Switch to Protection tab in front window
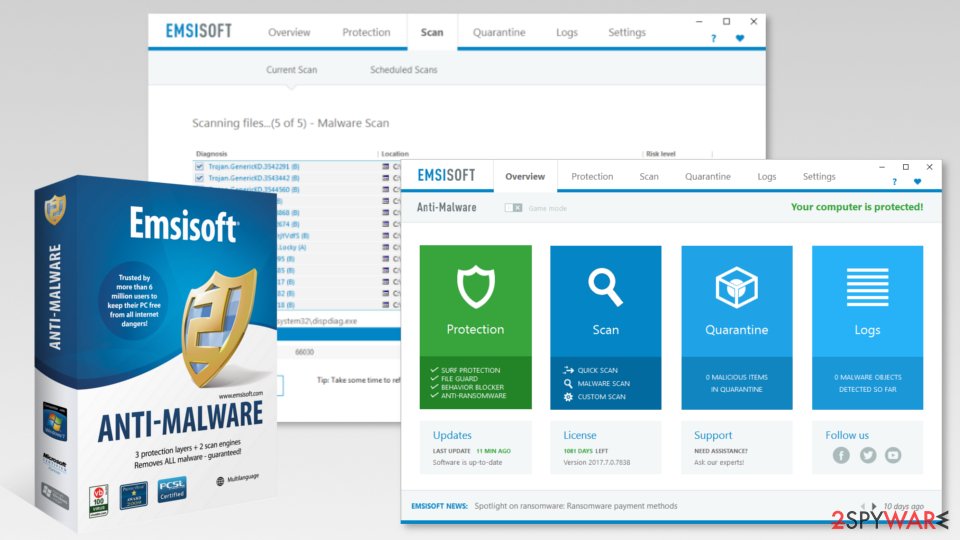Viewport: 960px width, 540px height. pyautogui.click(x=592, y=176)
